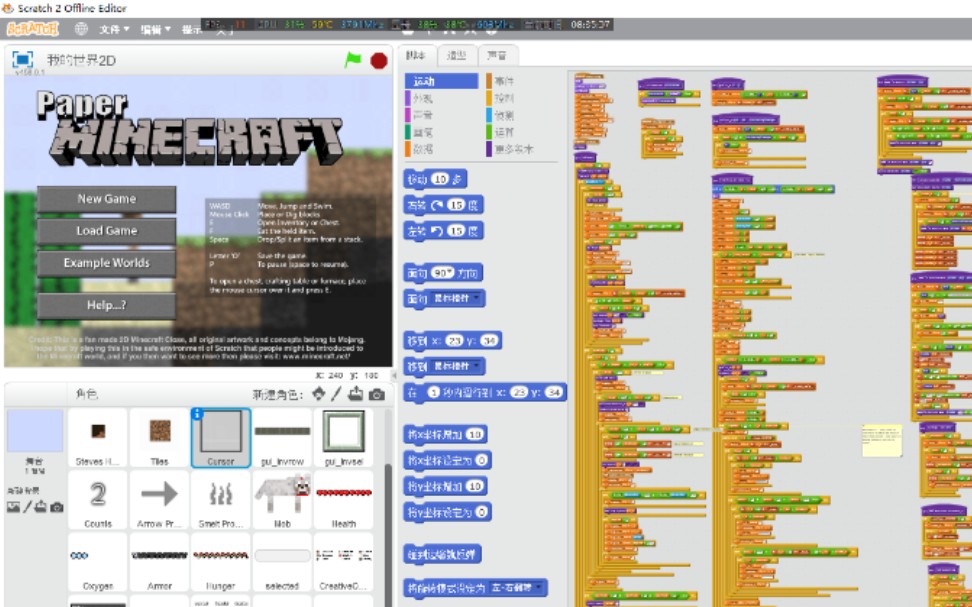Viewport: 972px width, 607px height.
Task: Click the red stop sign button
Action: 379,60
